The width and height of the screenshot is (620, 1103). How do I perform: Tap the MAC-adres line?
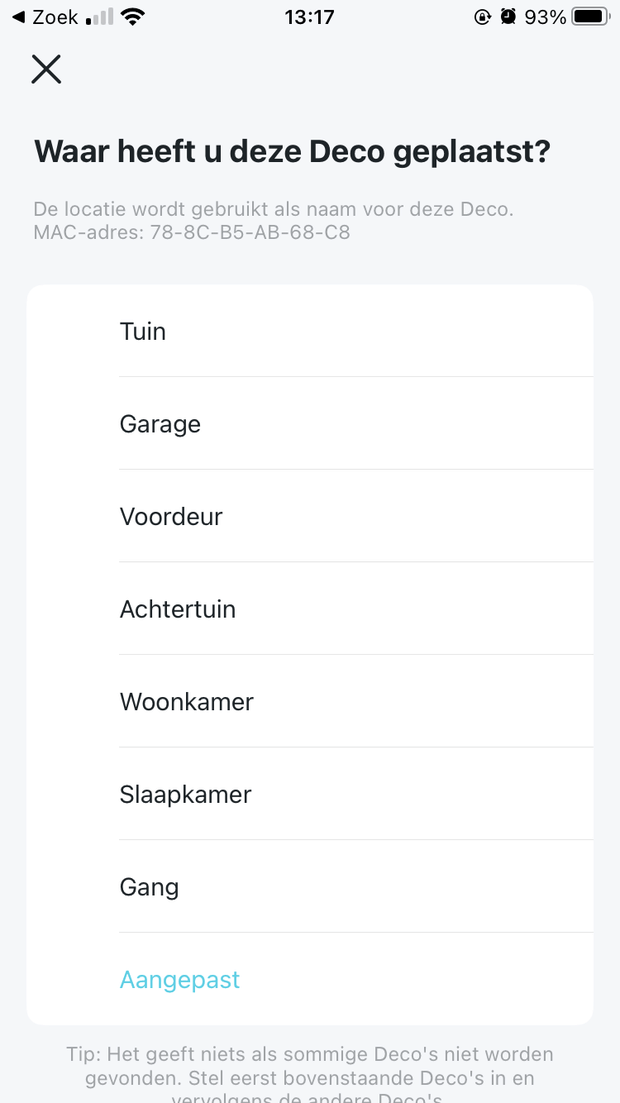tap(192, 233)
